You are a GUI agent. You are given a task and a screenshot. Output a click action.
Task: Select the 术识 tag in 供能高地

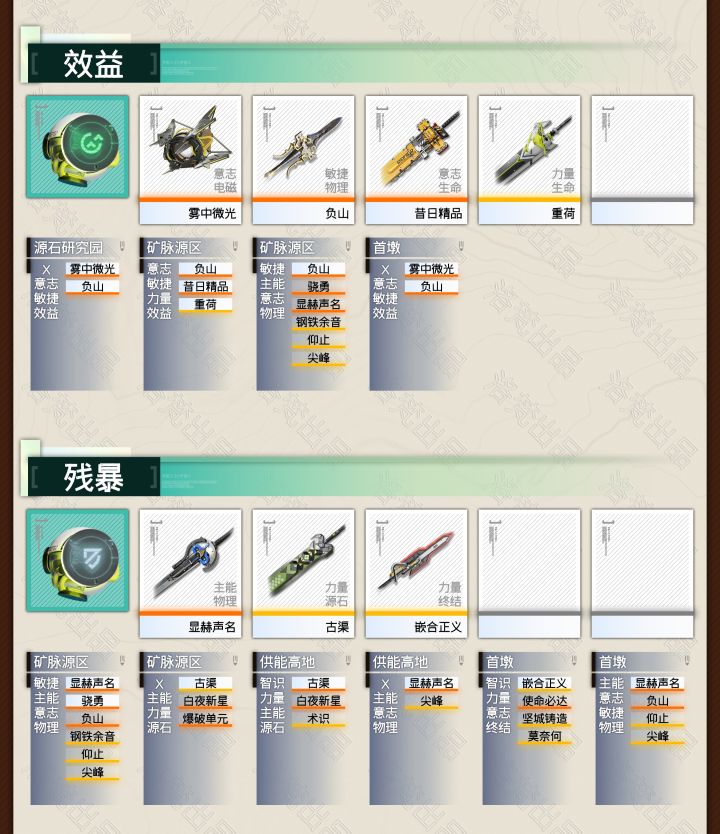(318, 719)
